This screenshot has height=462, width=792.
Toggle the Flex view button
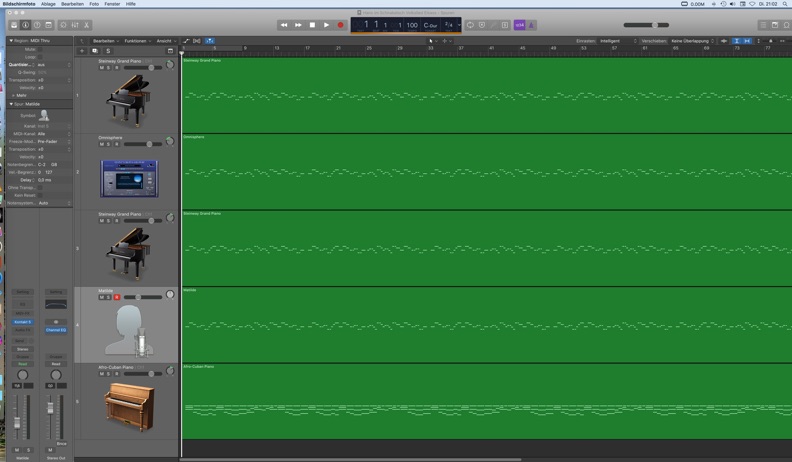196,41
